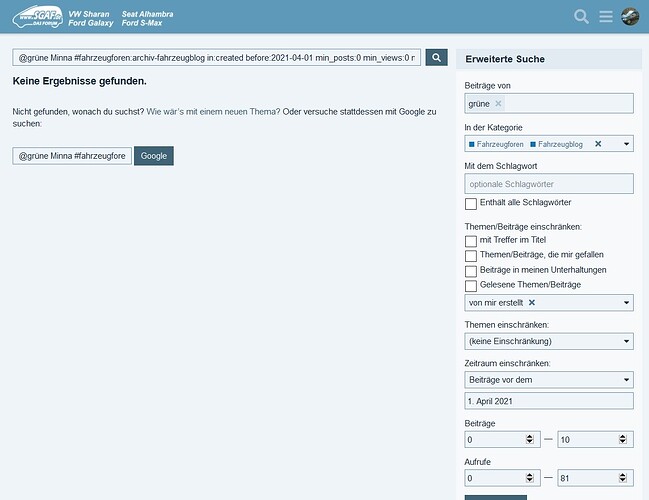
Task: Open the user avatar profile menu
Action: (630, 17)
